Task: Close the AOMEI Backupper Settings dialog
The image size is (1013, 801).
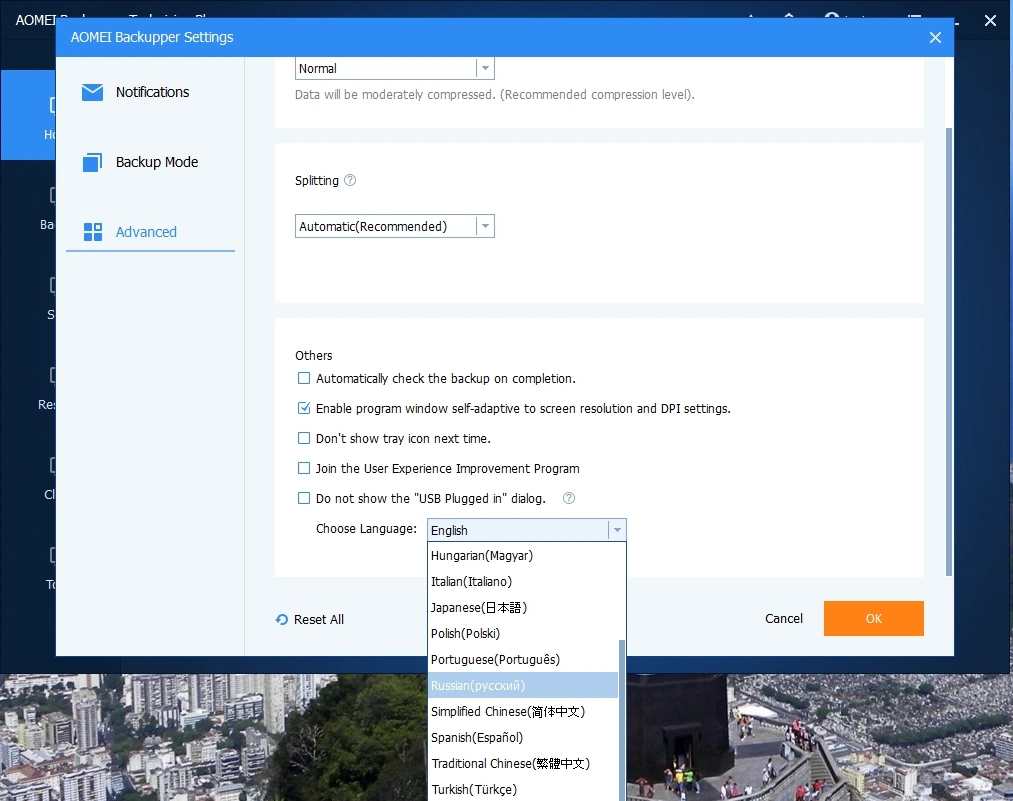Action: pos(935,37)
